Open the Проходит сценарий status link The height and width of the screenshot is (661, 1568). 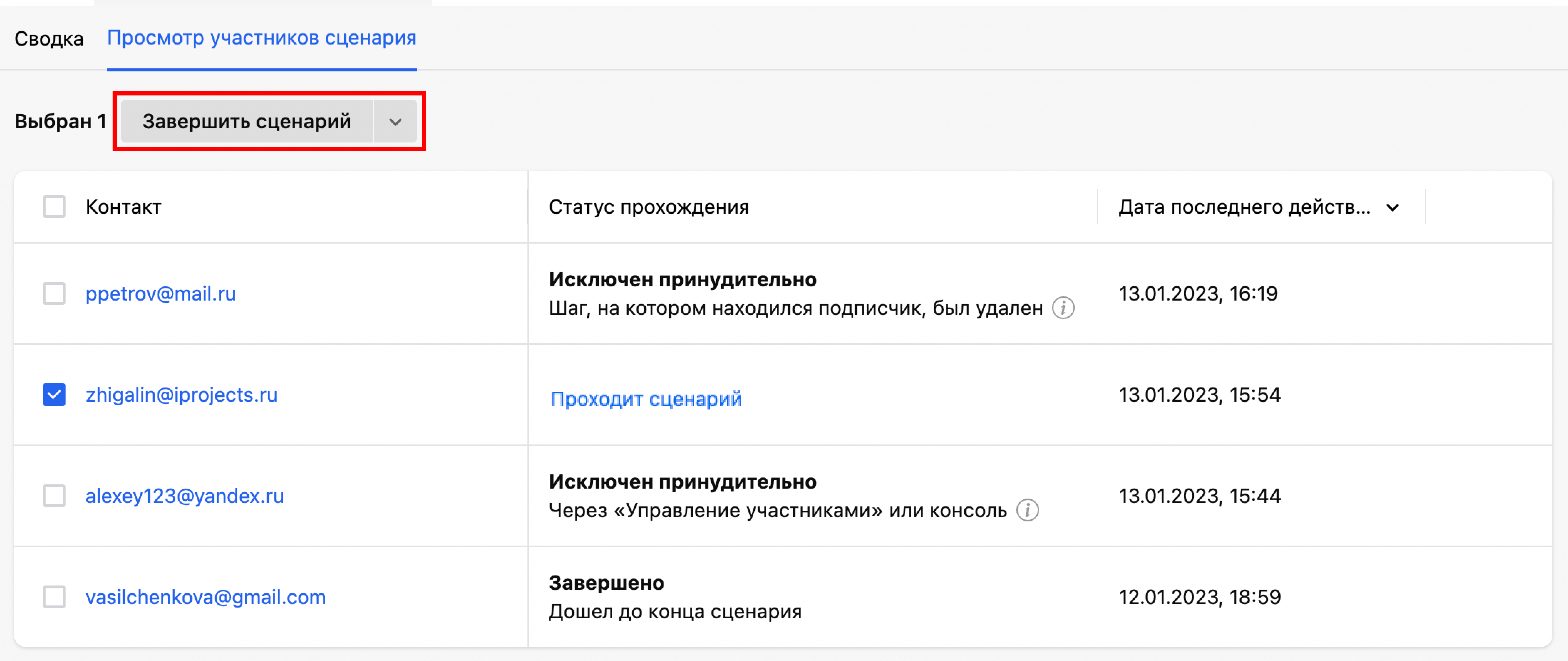[x=645, y=398]
